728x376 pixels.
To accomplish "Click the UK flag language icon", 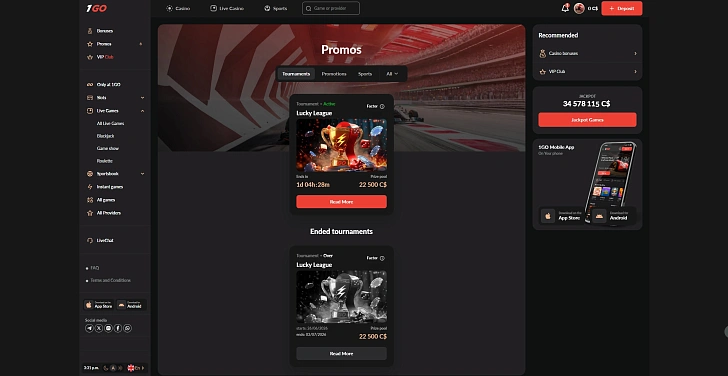I will (x=130, y=368).
